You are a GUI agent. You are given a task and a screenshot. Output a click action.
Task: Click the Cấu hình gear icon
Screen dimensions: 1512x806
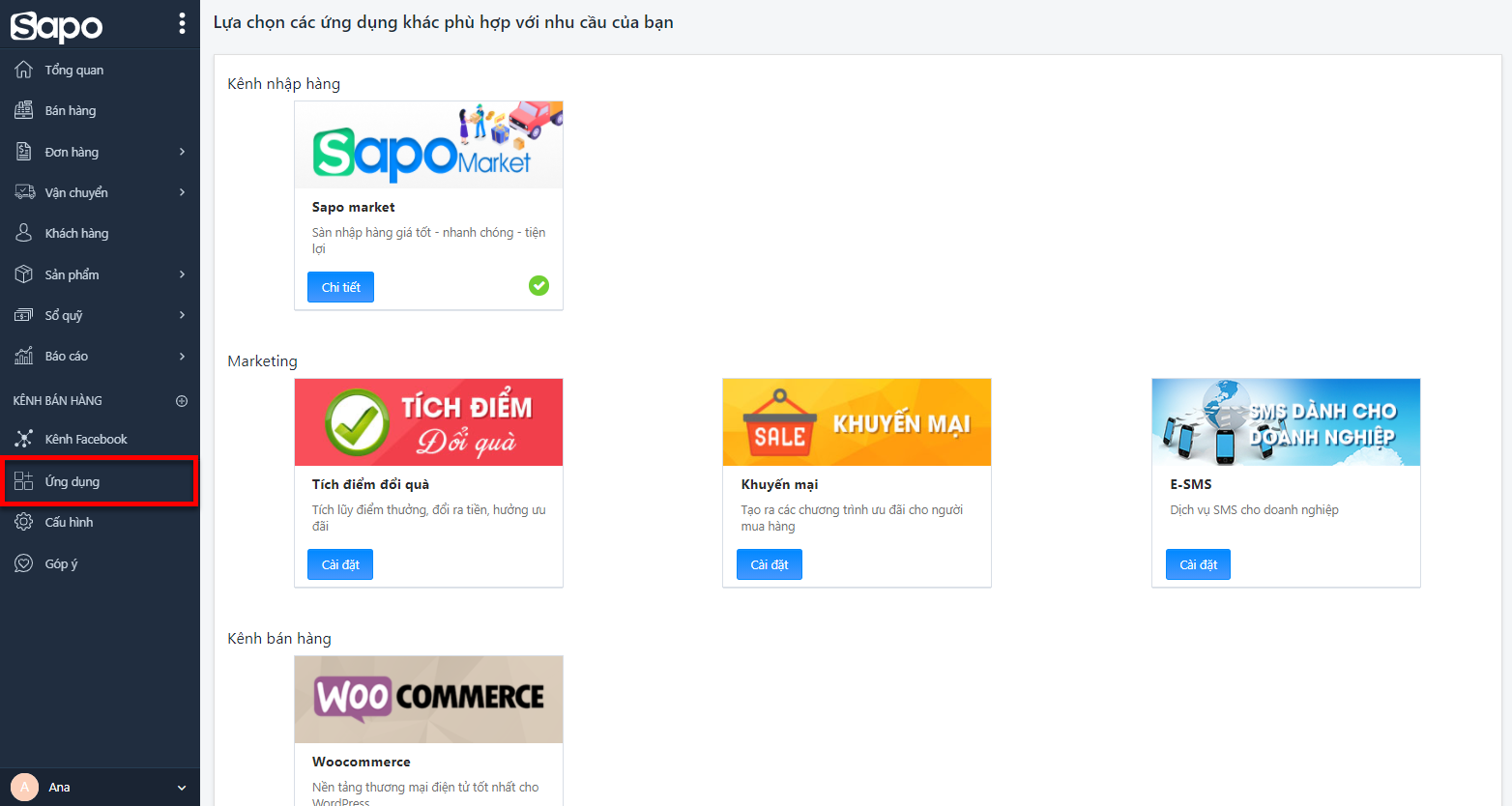tap(24, 522)
